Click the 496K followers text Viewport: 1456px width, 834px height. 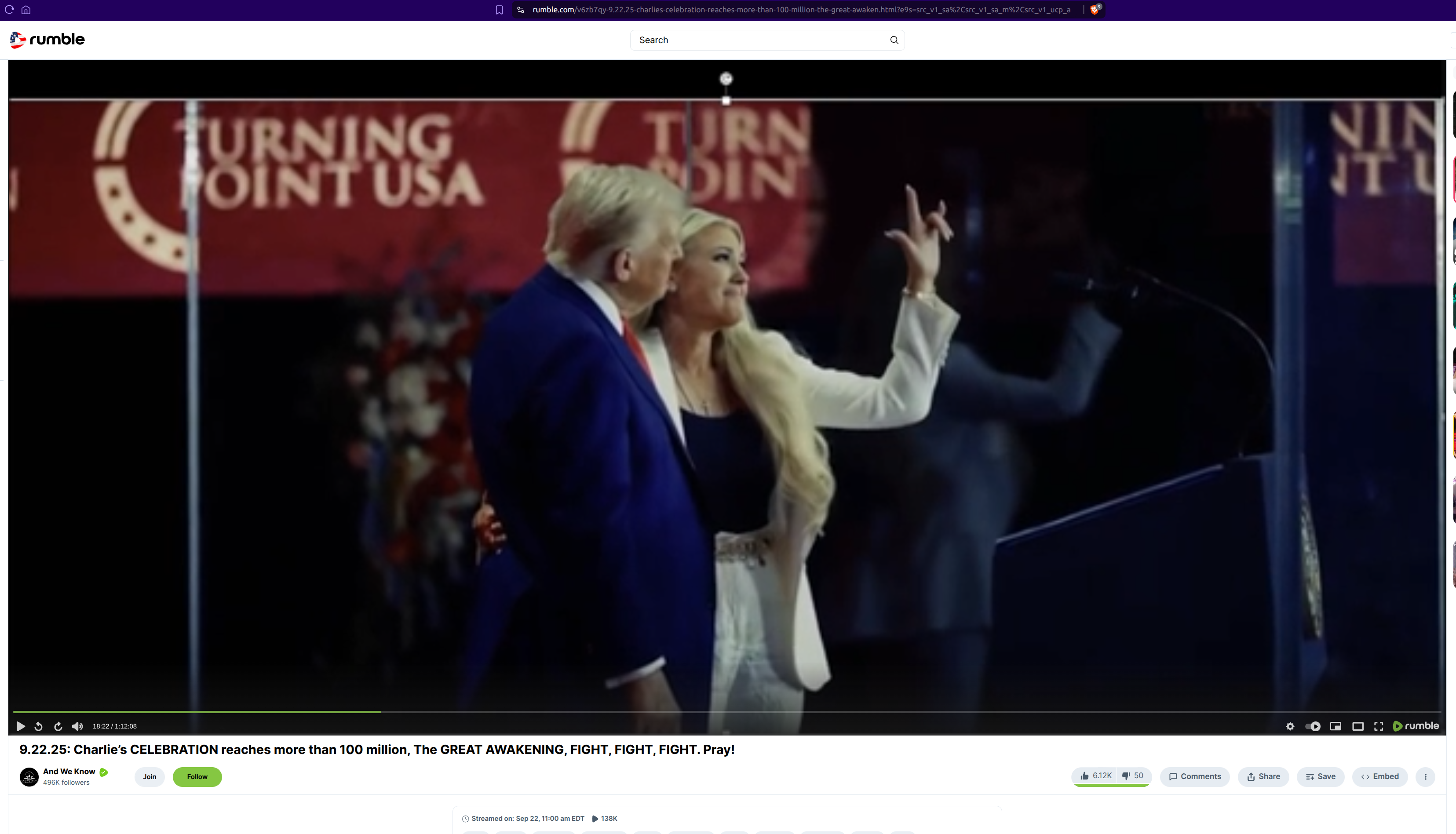pos(66,783)
